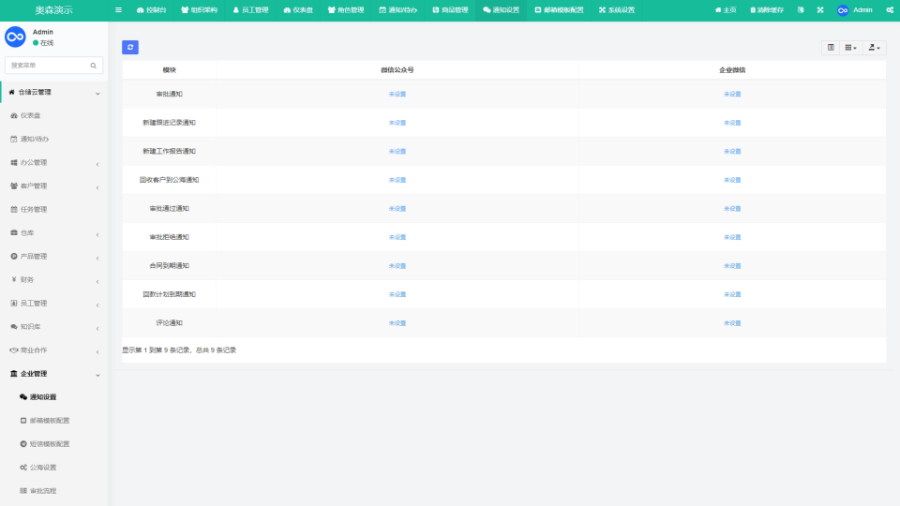
Task: Open 仪表盘 dashboard in sidebar
Action: [x=36, y=116]
